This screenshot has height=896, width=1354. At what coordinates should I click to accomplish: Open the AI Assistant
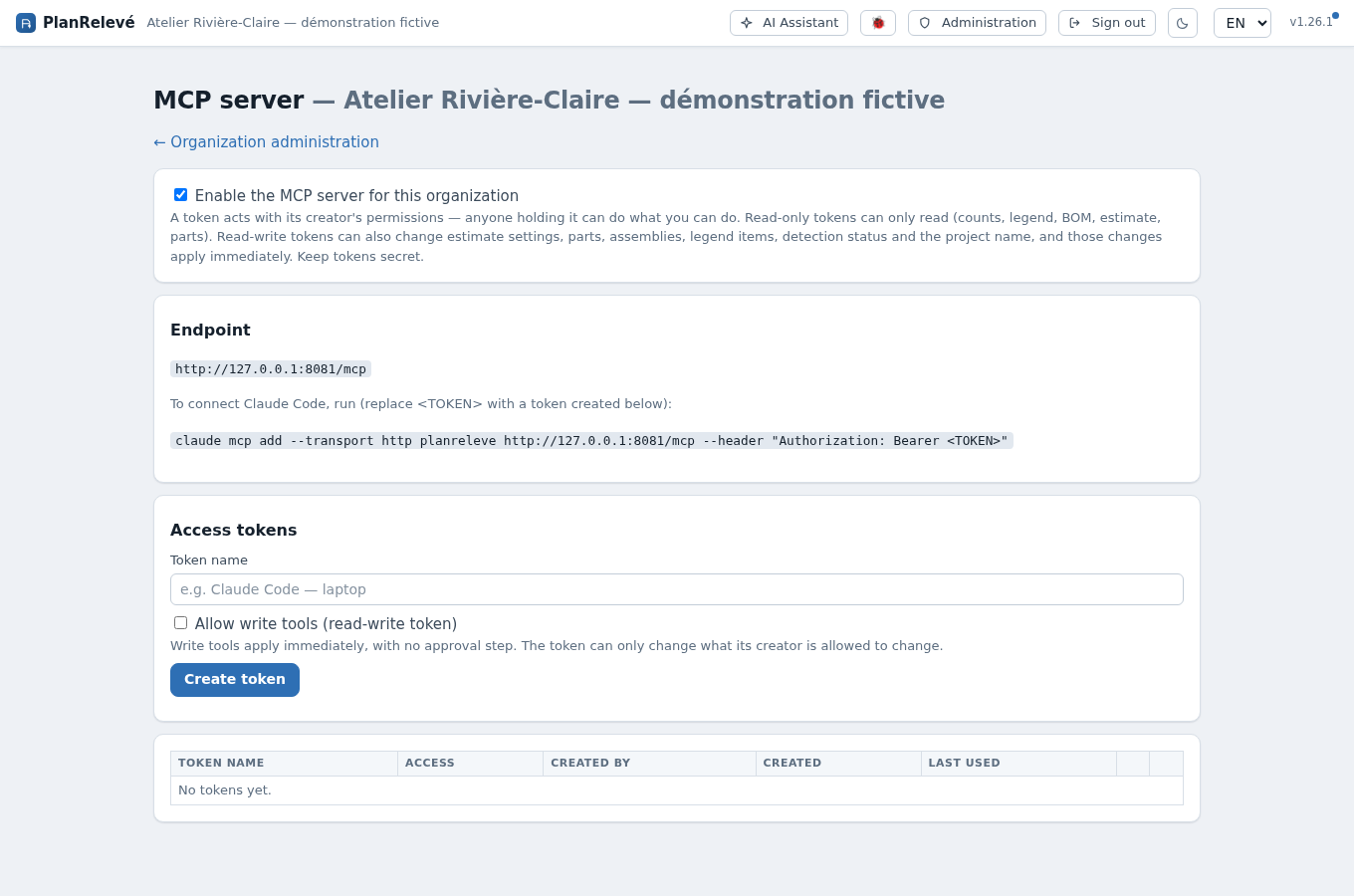(x=789, y=23)
